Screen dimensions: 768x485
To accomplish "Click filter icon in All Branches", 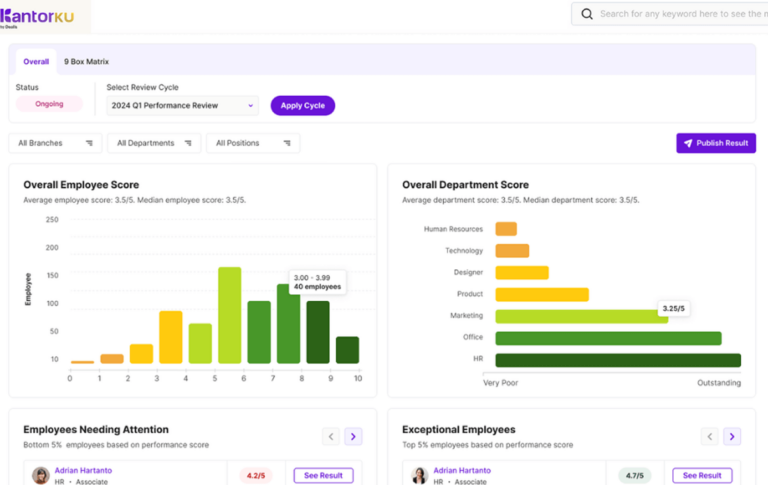I will 89,143.
